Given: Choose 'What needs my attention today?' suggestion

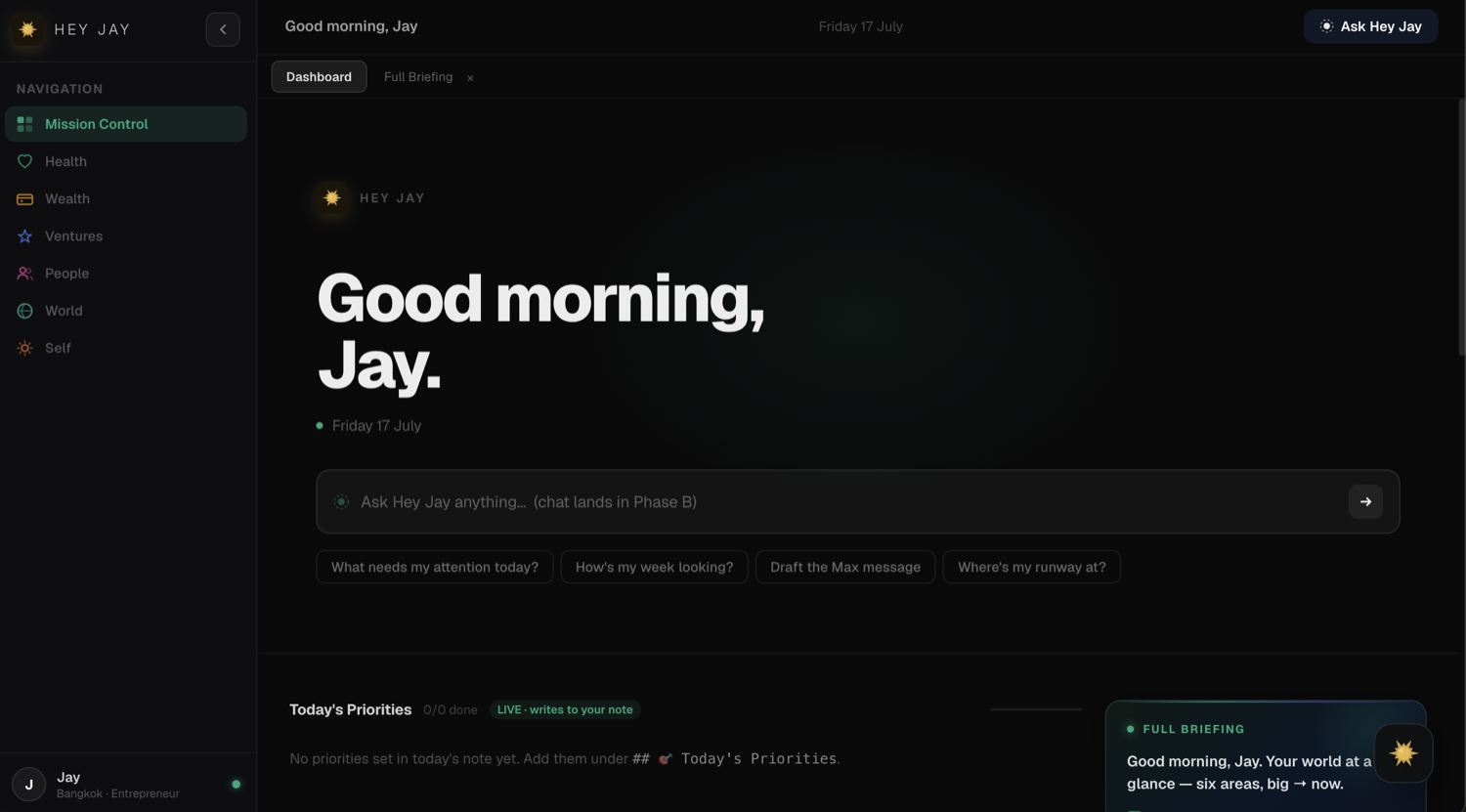Looking at the screenshot, I should click(435, 567).
